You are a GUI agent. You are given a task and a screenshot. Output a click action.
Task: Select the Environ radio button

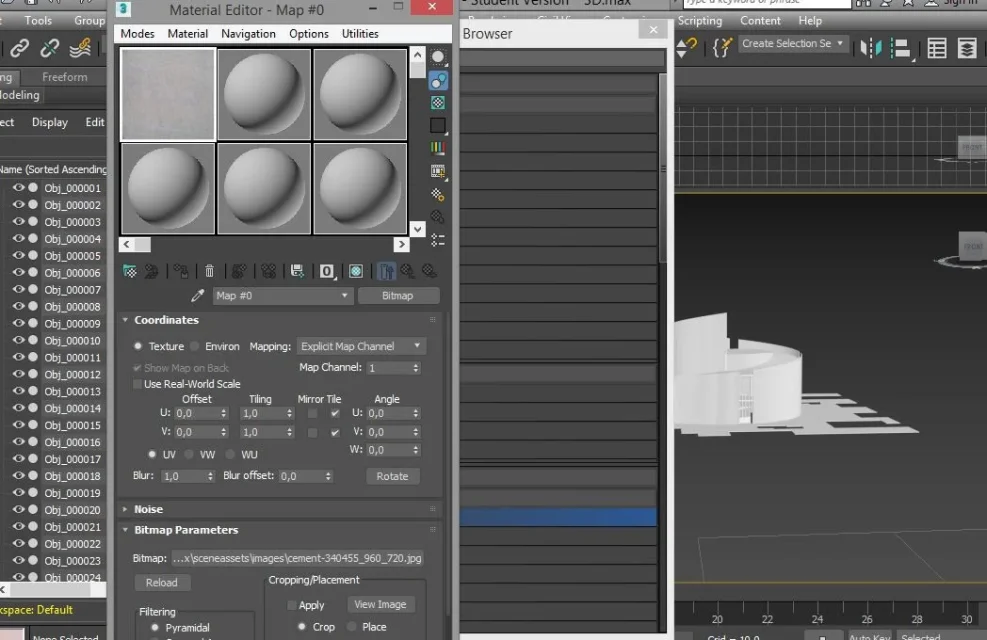pyautogui.click(x=195, y=346)
